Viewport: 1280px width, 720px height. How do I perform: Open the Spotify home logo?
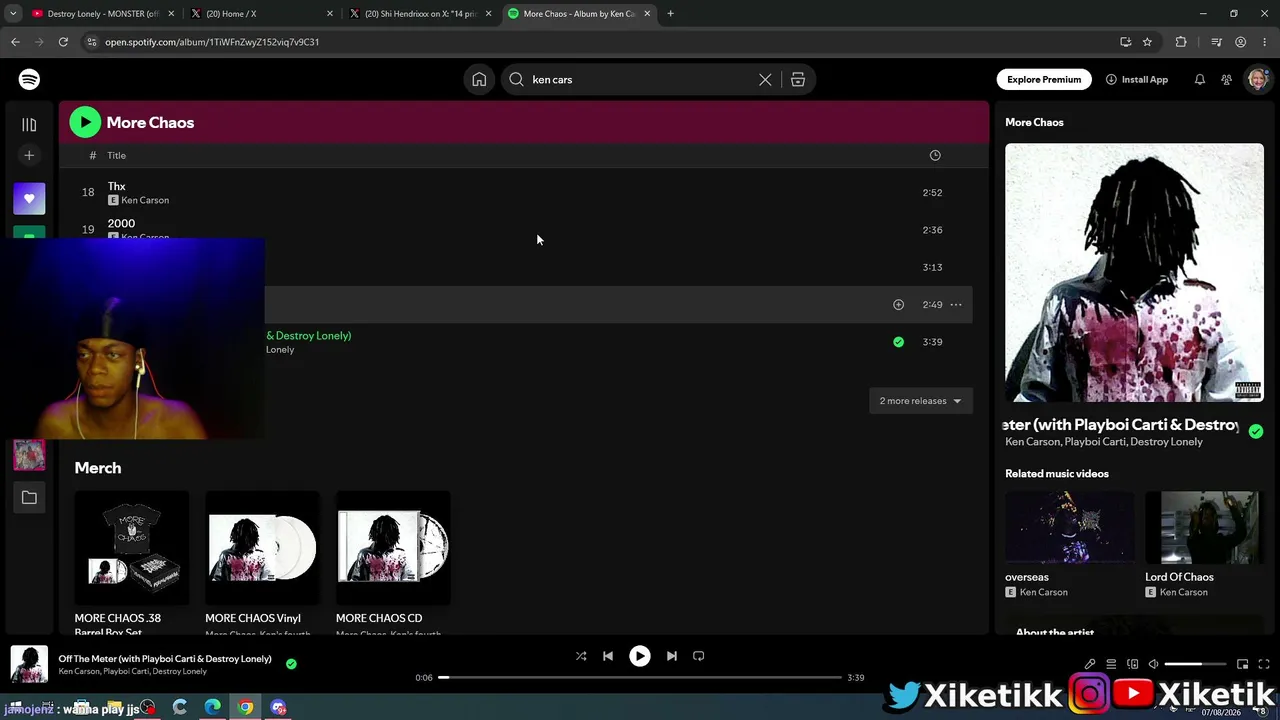pos(29,80)
